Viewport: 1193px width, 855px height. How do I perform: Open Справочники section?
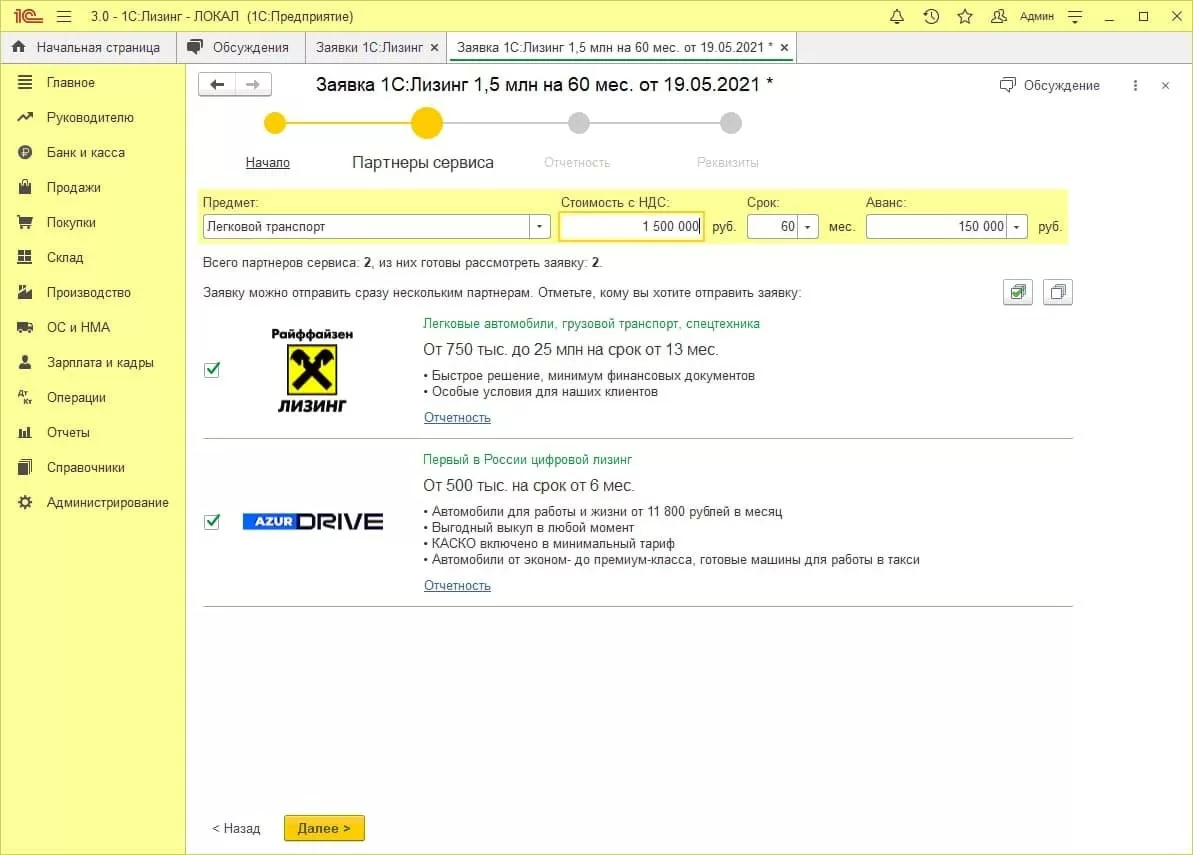click(85, 467)
